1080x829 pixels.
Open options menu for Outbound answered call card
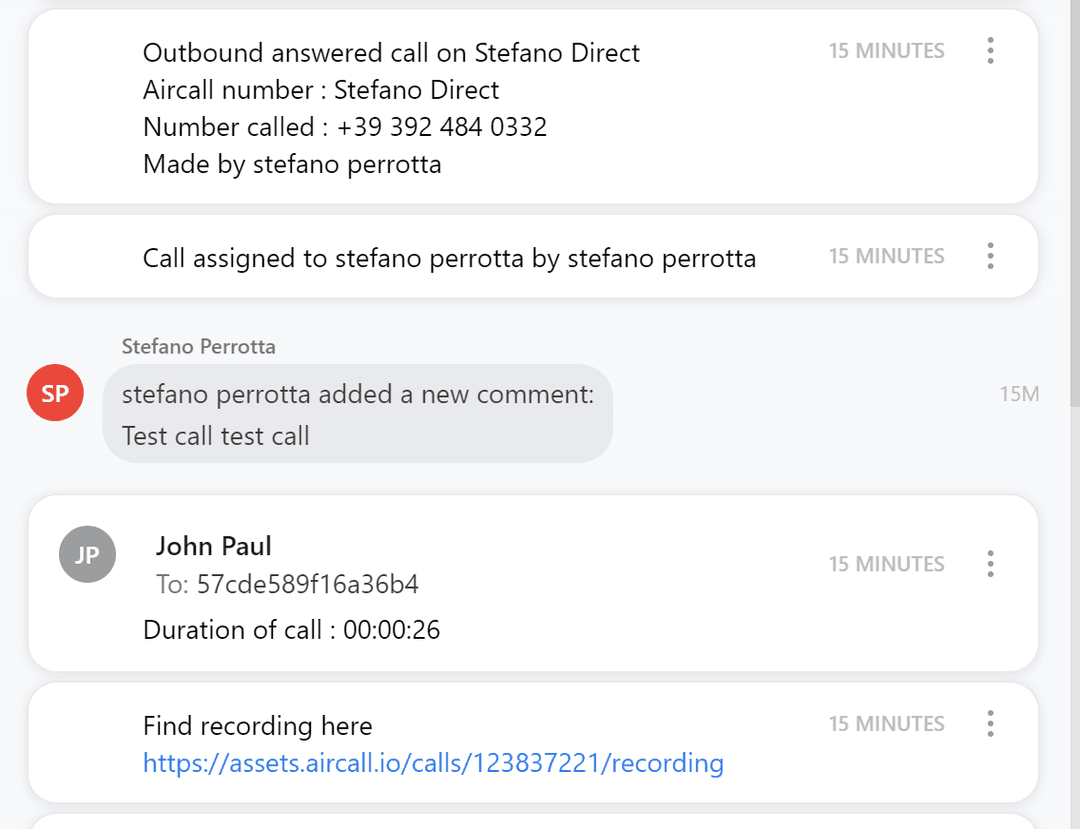click(990, 51)
